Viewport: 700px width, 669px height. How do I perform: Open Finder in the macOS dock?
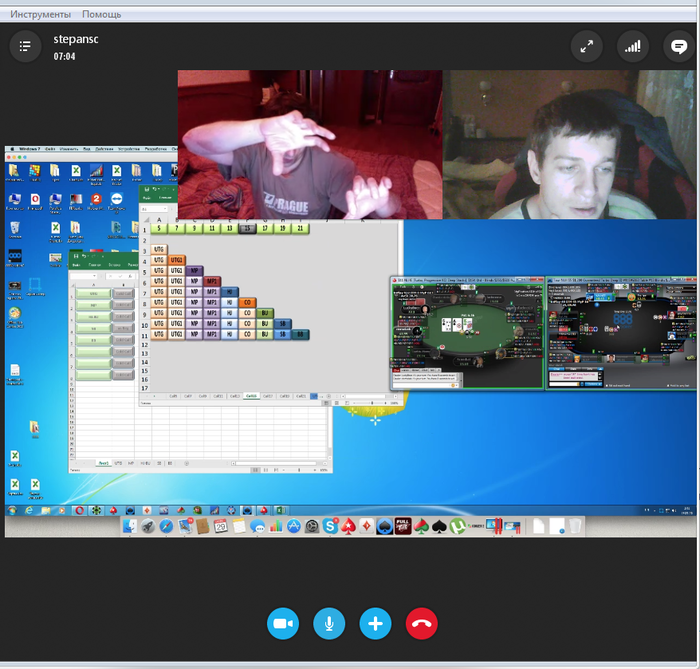pyautogui.click(x=130, y=527)
